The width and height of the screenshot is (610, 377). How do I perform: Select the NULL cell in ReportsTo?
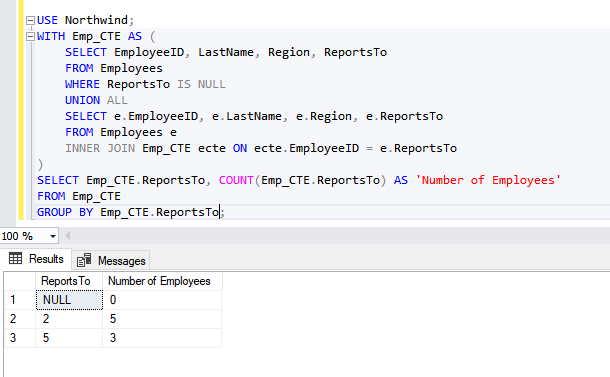tap(69, 300)
